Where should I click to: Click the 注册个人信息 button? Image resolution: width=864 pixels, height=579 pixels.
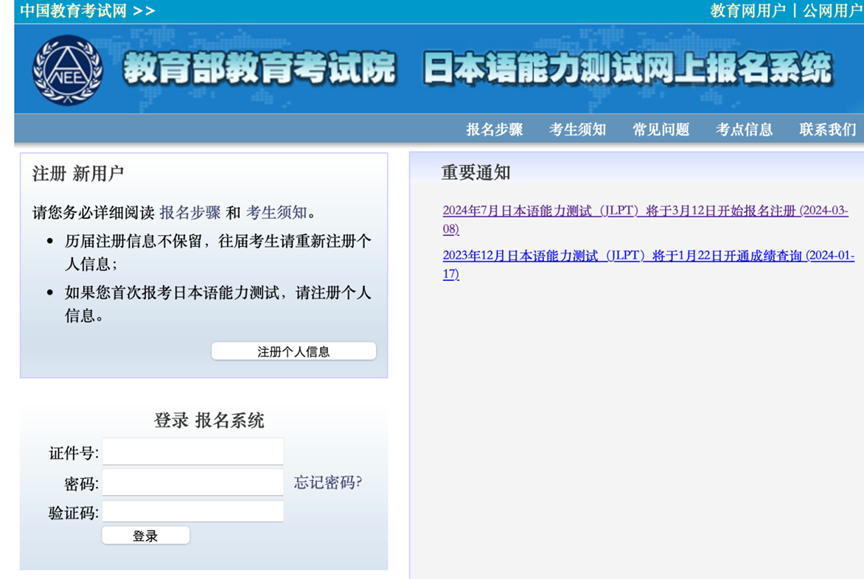[x=294, y=351]
